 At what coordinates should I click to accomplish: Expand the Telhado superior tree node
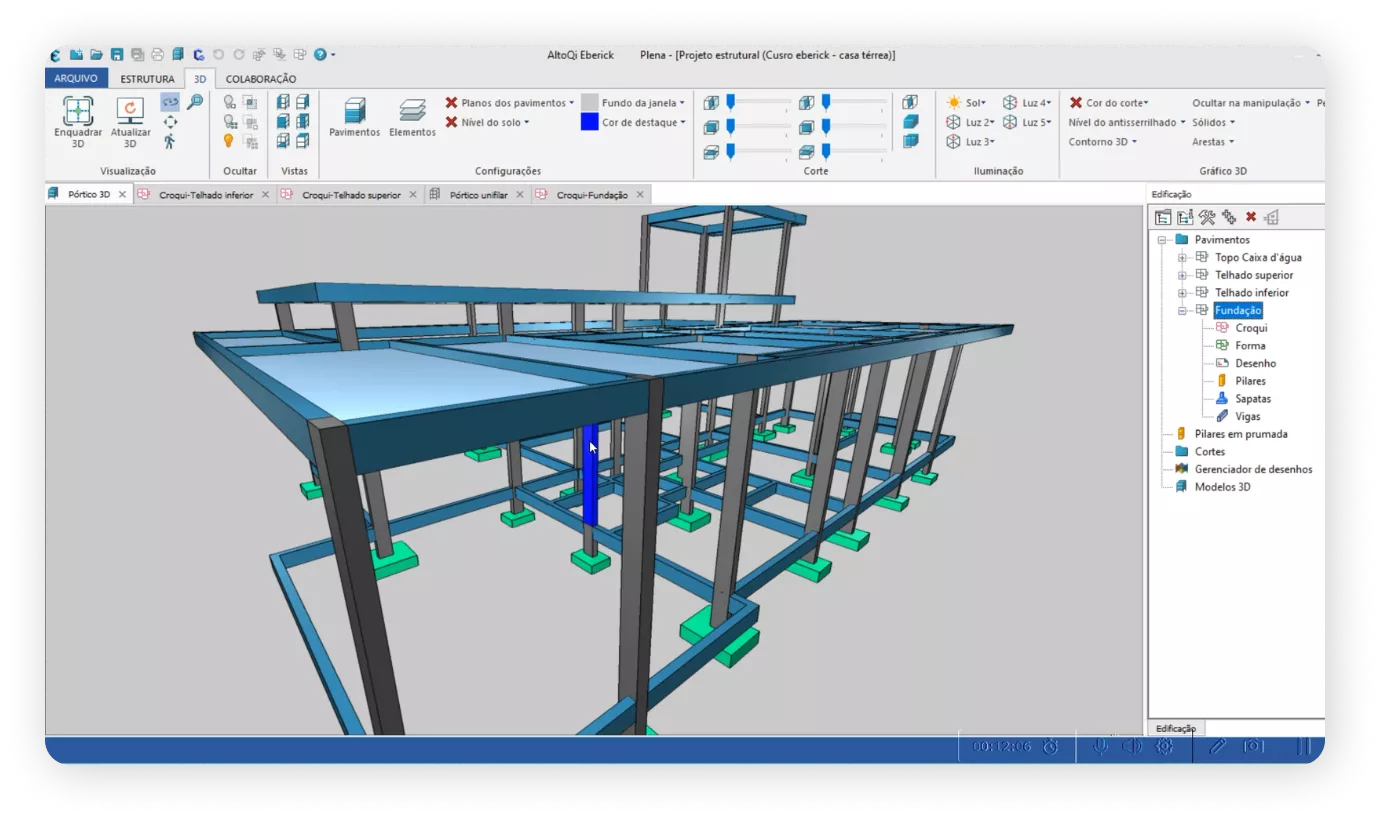[x=1182, y=275]
